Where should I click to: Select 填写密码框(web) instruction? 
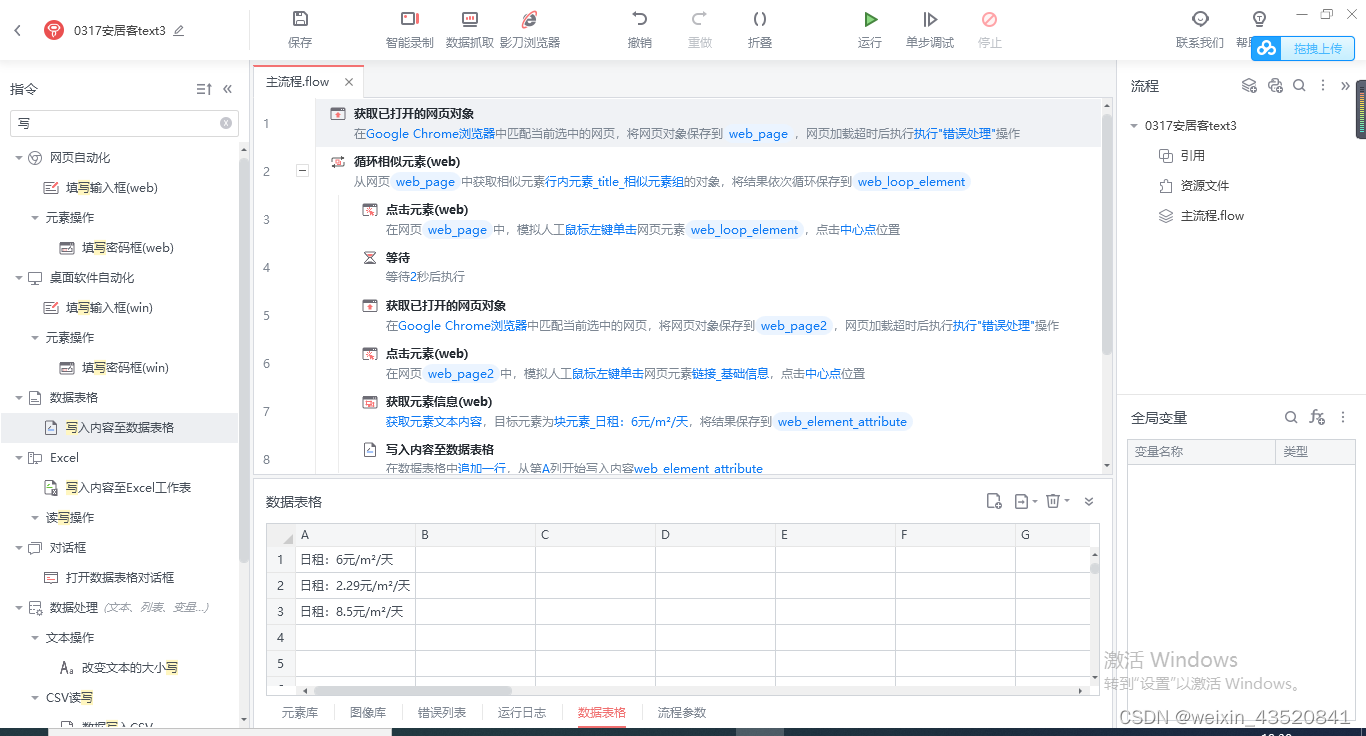tap(128, 247)
